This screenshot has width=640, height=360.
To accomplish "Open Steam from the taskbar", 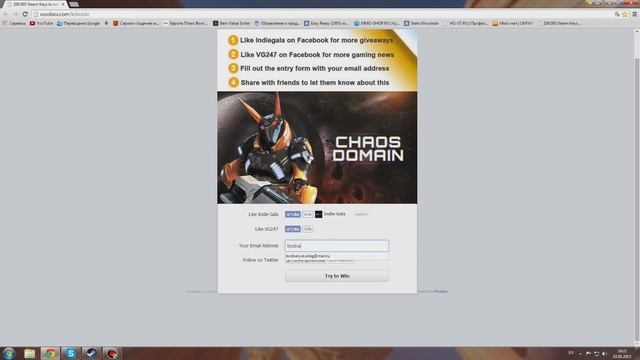I will (x=91, y=353).
